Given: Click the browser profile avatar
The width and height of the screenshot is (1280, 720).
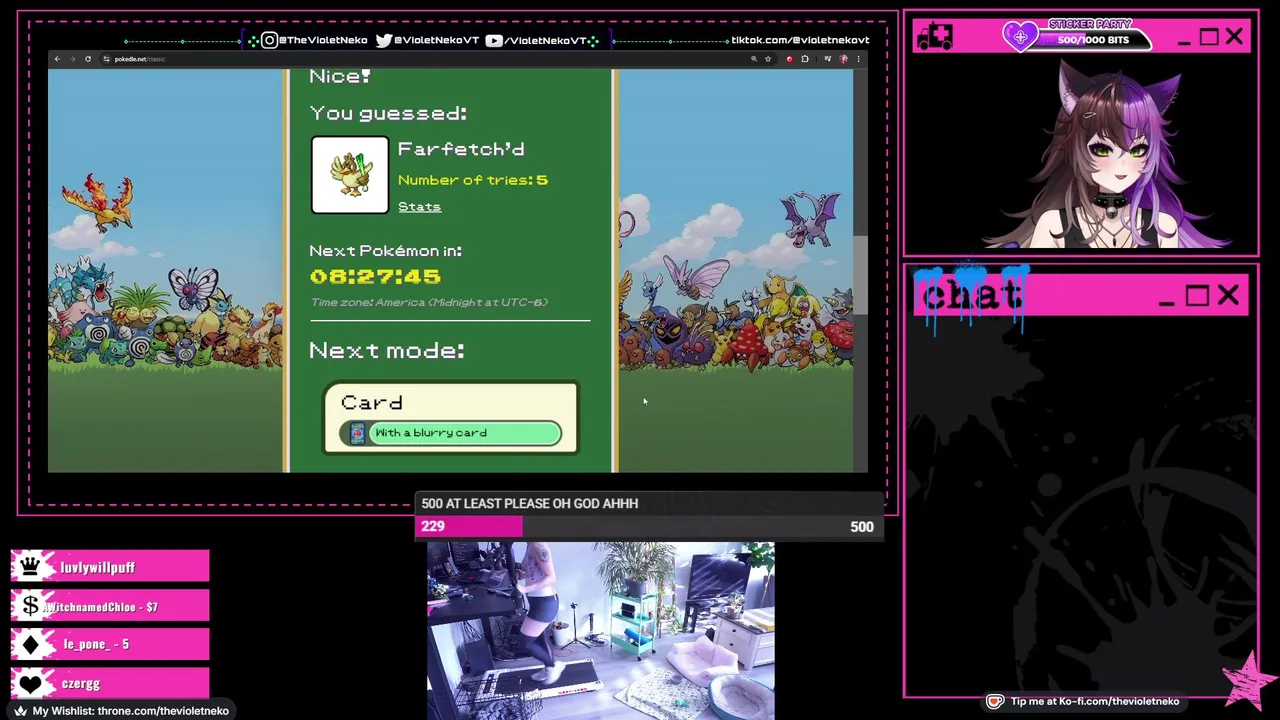Looking at the screenshot, I should pos(843,59).
